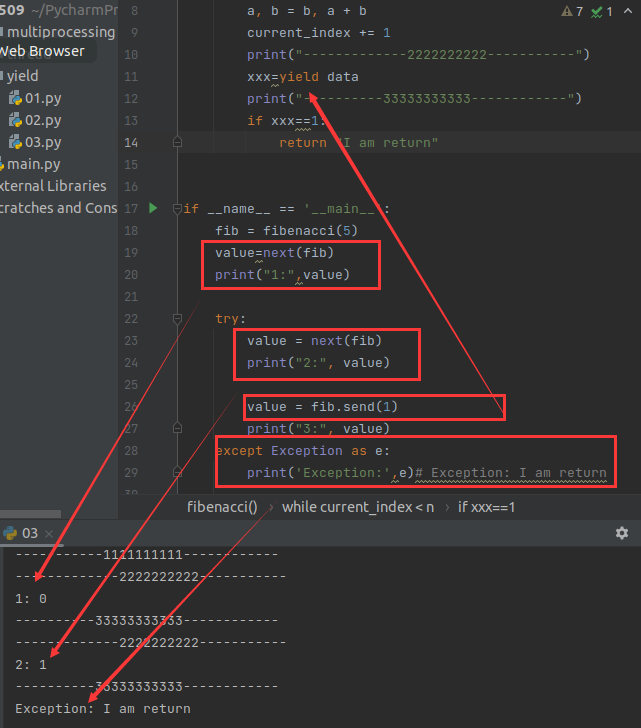Click console output '2: 1'
Screen dimensions: 641x728
pyautogui.click(x=31, y=665)
